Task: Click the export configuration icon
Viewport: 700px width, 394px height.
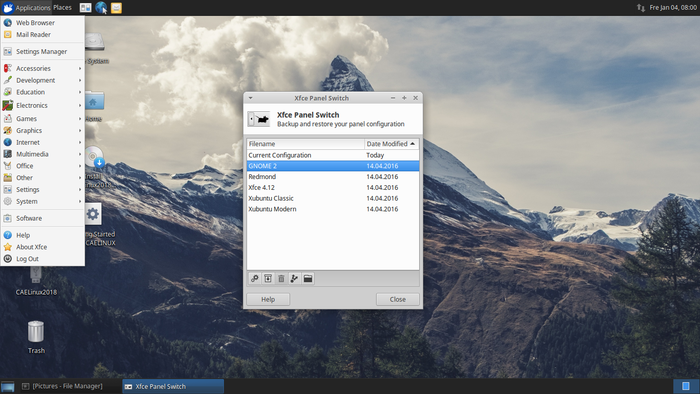Action: [294, 278]
